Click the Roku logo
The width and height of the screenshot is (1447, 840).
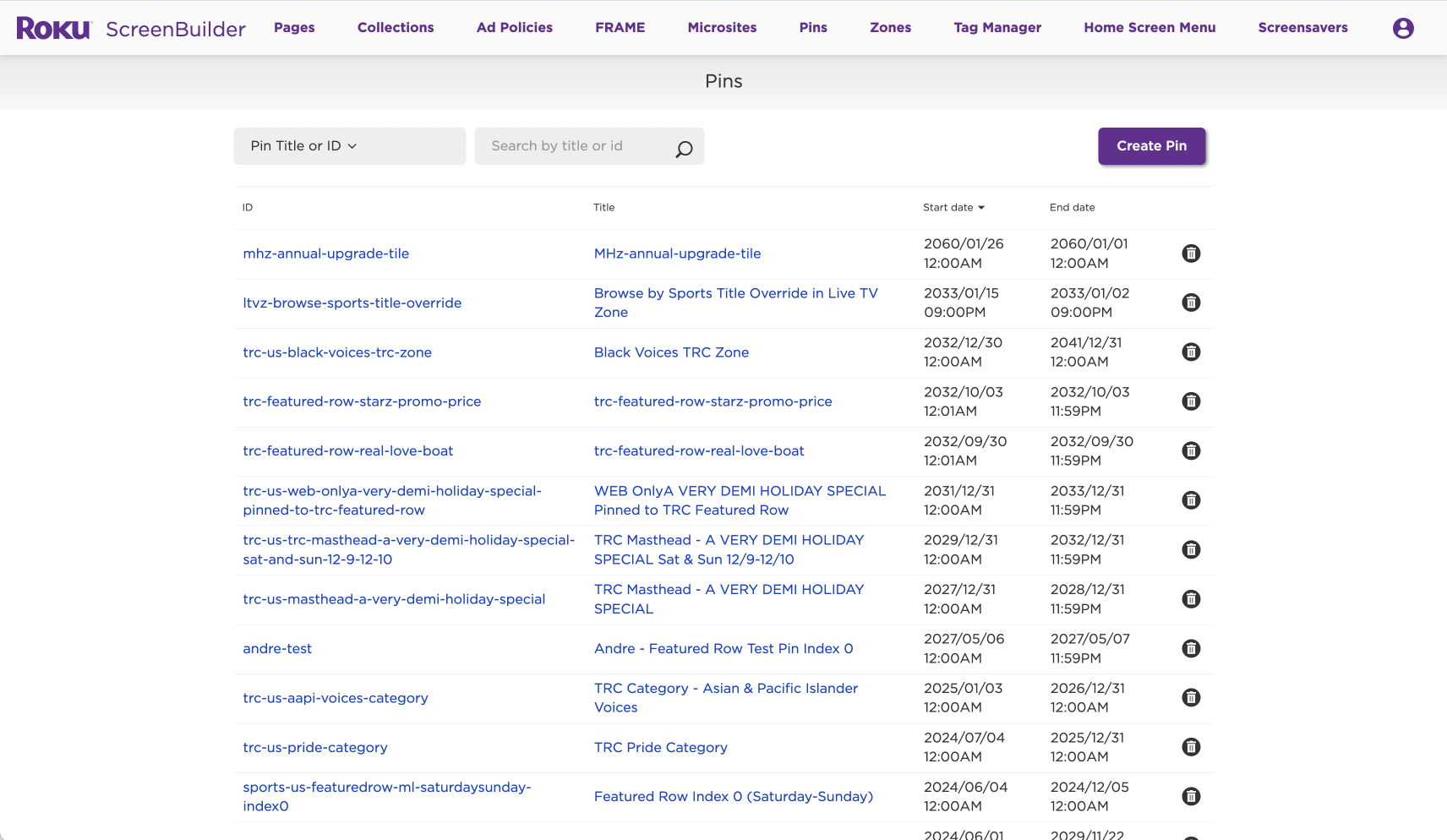click(x=53, y=28)
